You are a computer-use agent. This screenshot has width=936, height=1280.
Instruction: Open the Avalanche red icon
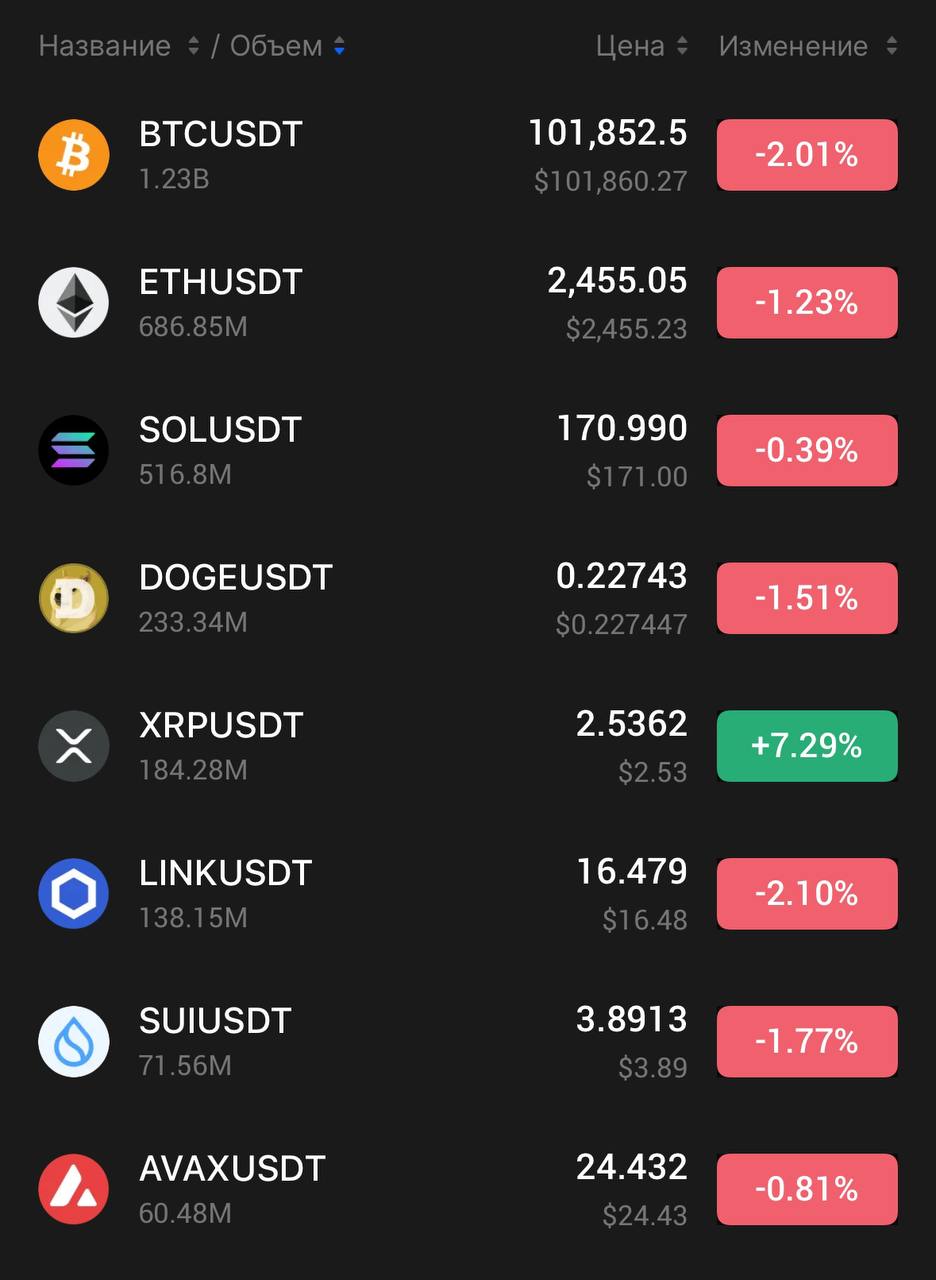(73, 1189)
